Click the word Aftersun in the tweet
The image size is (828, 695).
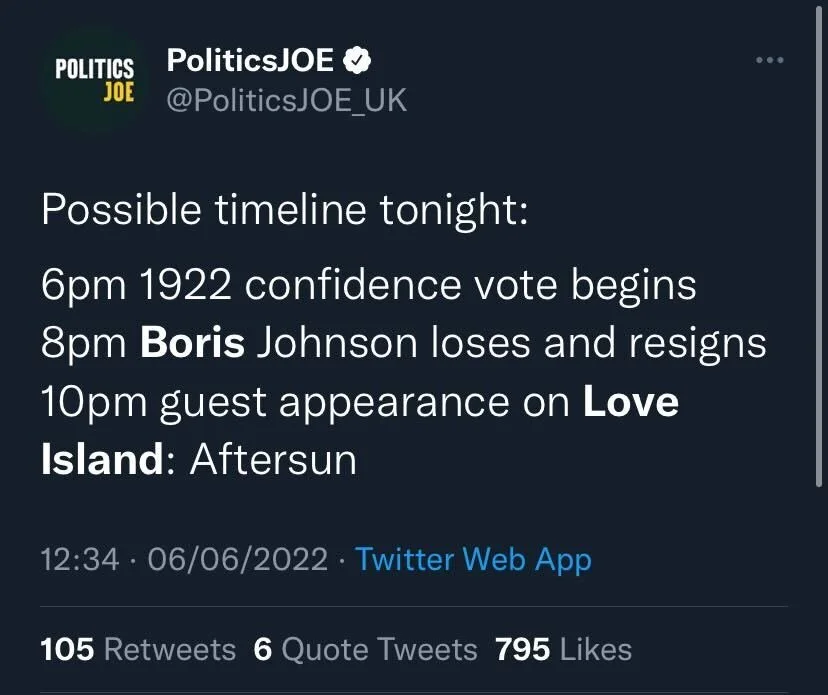pos(274,459)
